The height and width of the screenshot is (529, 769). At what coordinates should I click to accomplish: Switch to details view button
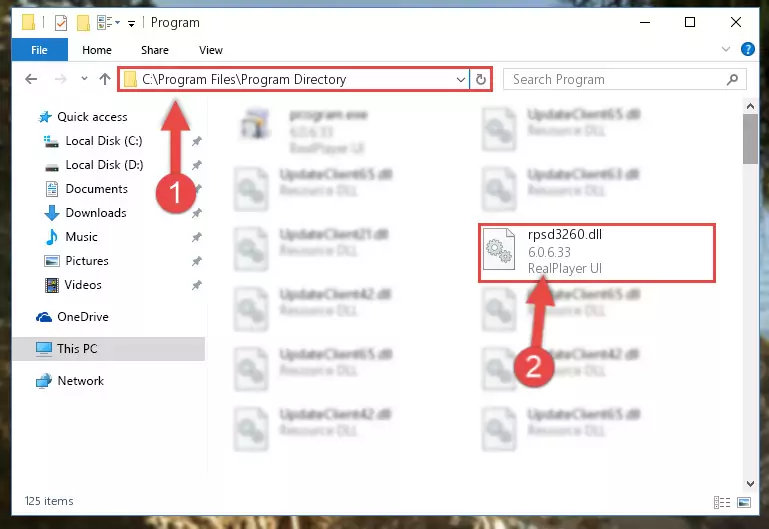(x=721, y=502)
